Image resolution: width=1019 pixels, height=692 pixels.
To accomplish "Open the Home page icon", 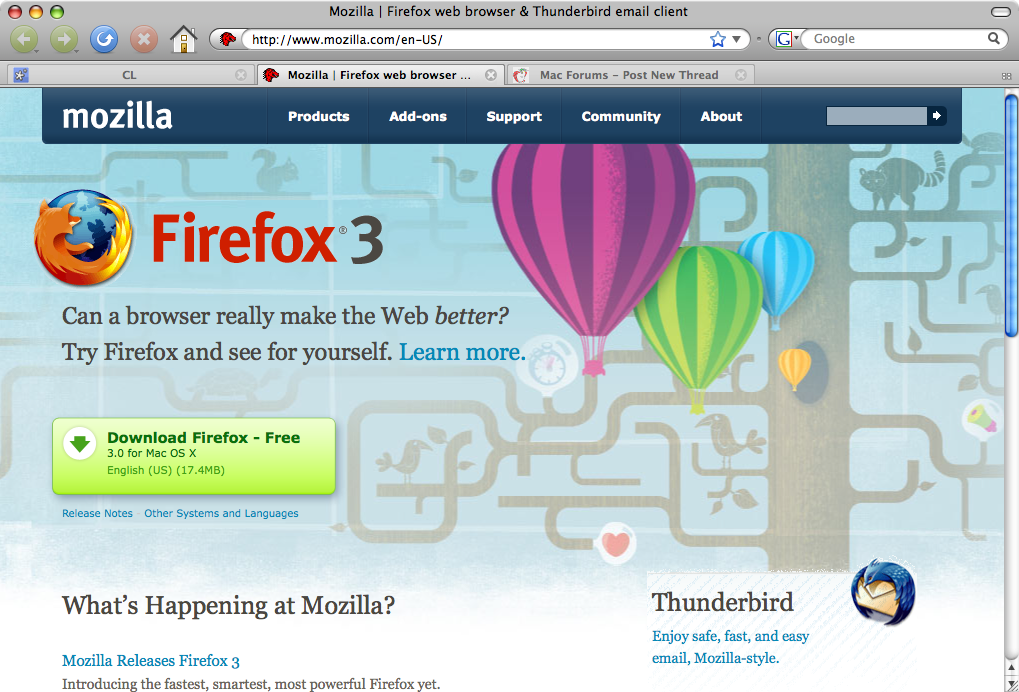I will (x=183, y=39).
